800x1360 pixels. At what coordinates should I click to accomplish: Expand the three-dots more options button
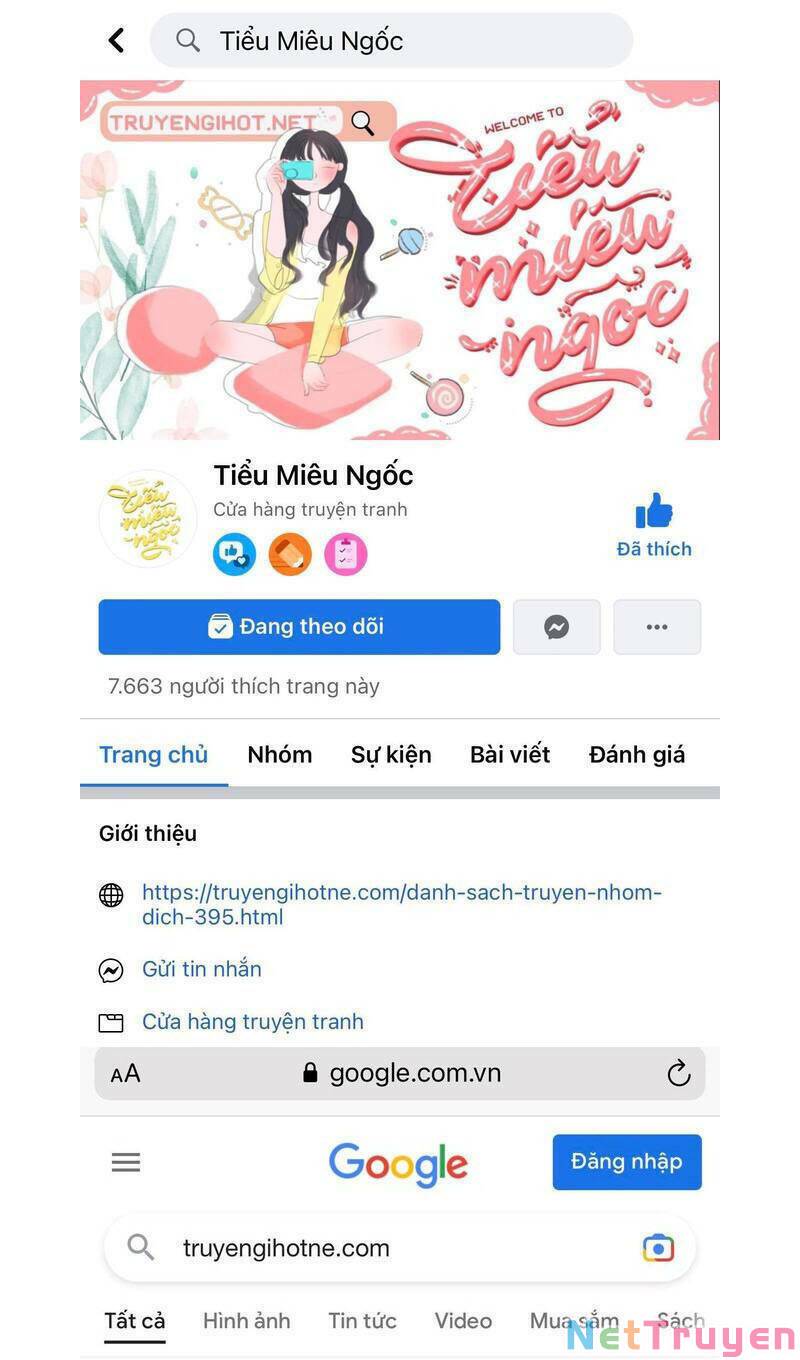(x=657, y=627)
